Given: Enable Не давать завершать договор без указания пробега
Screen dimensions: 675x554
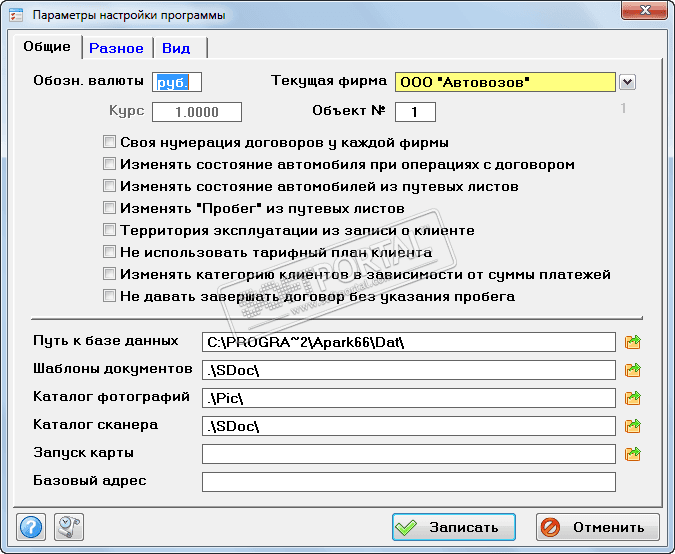Looking at the screenshot, I should click(109, 295).
